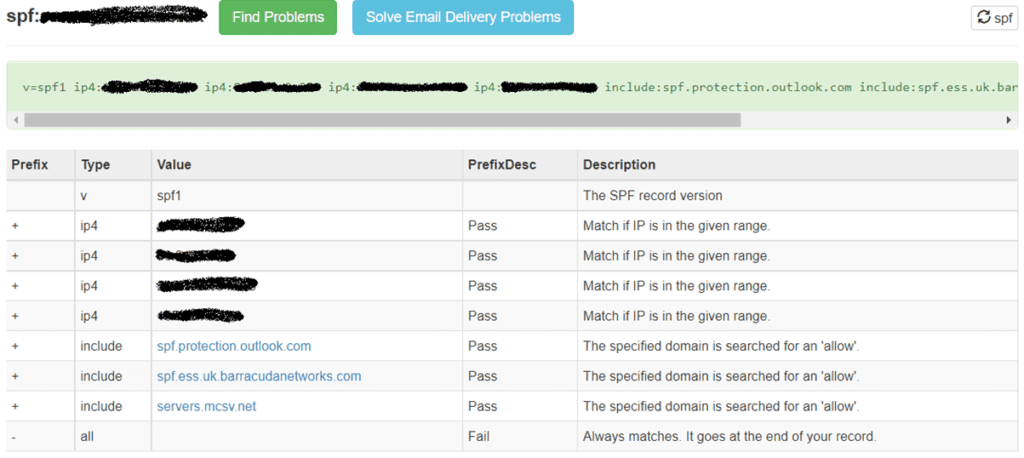Click the v=spf1 record text box
Viewport: 1024px width, 458px height.
coord(500,87)
